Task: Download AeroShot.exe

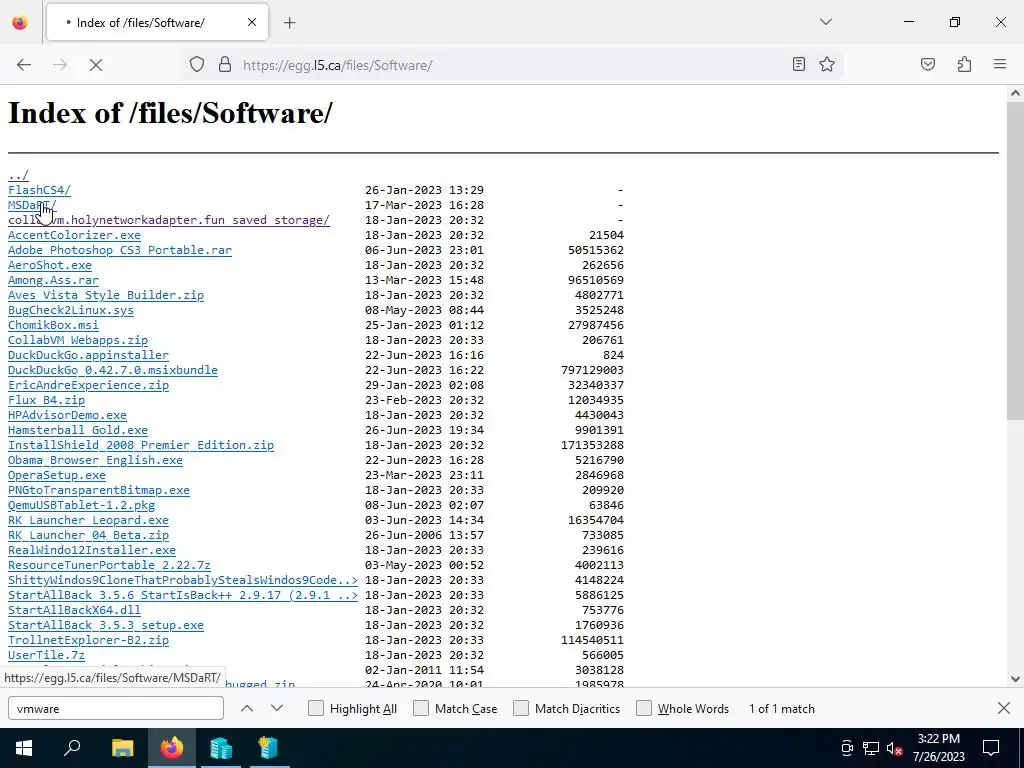Action: click(x=50, y=265)
